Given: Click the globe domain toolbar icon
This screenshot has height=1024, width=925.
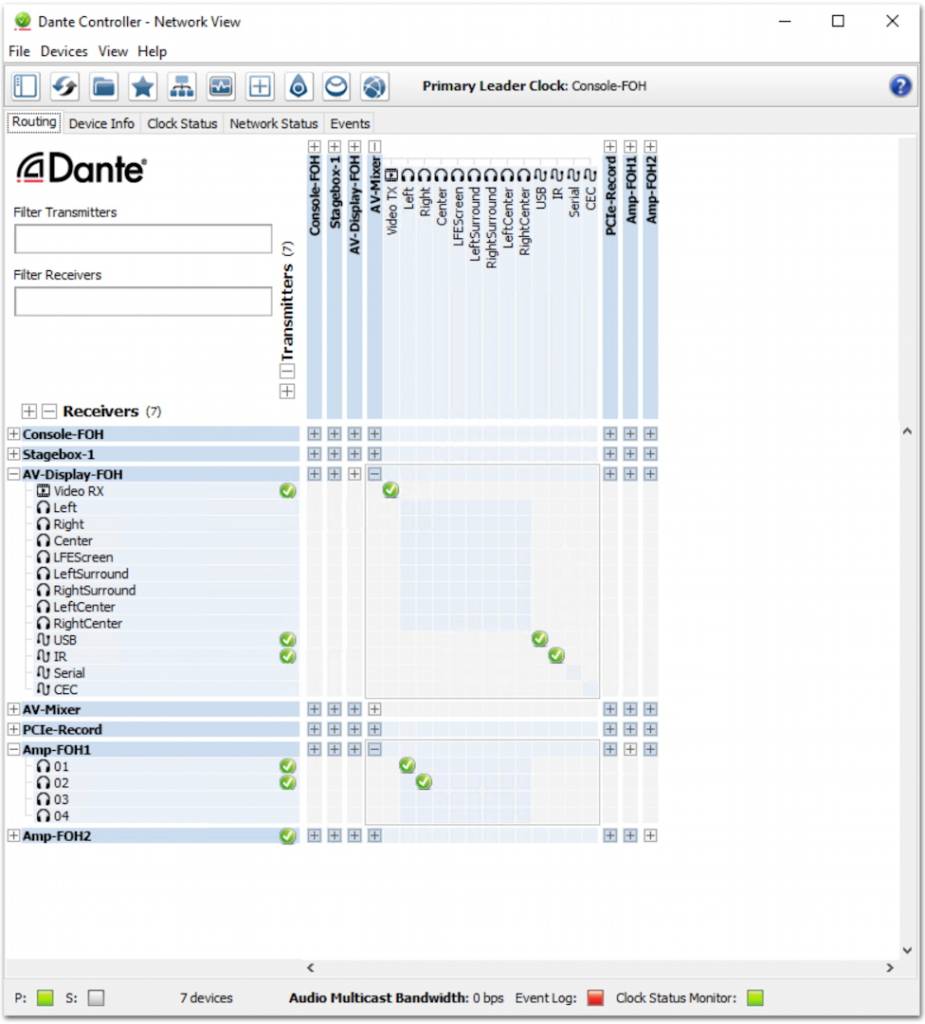Looking at the screenshot, I should [x=374, y=86].
